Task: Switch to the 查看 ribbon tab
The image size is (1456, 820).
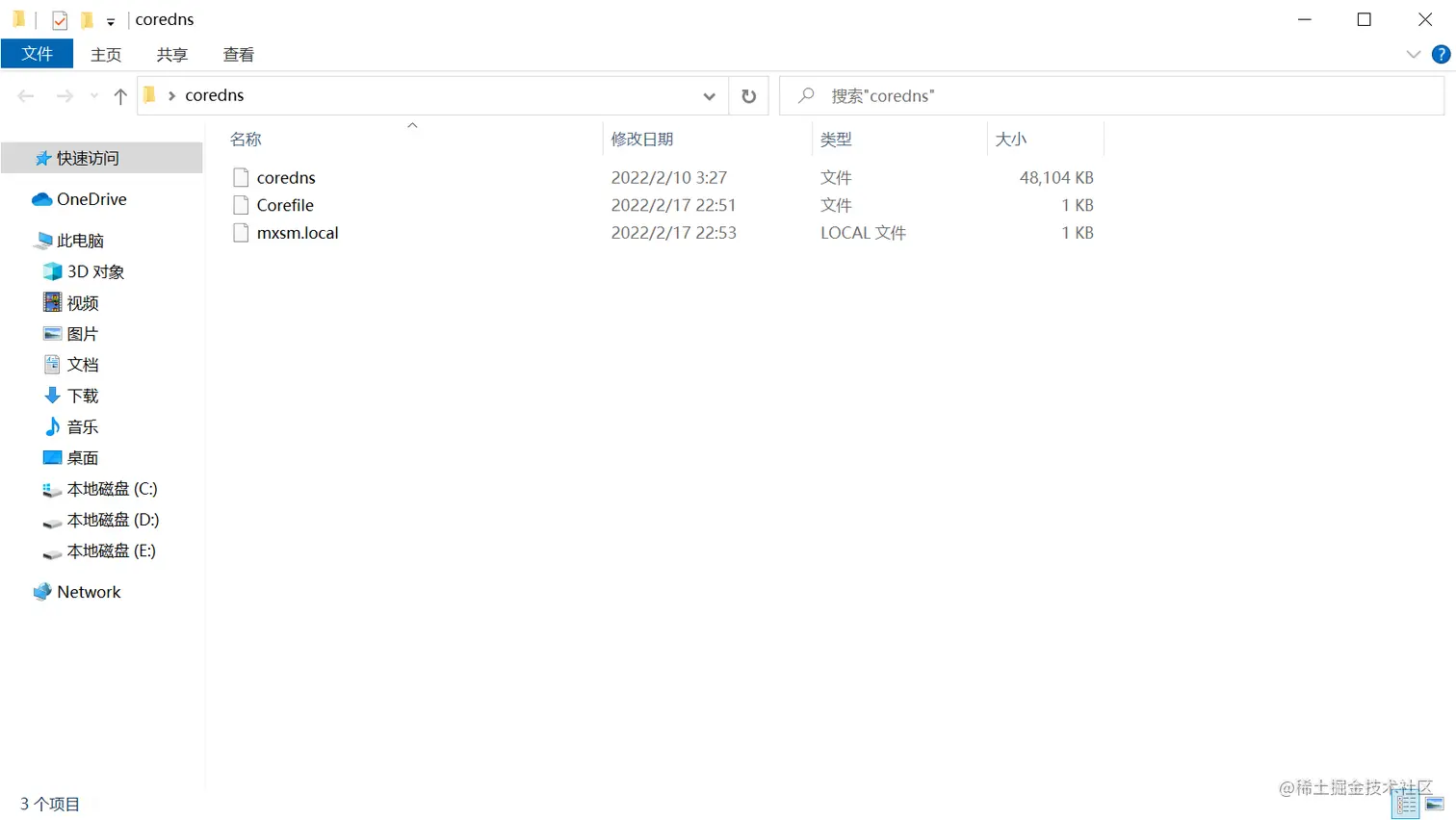Action: 239,55
